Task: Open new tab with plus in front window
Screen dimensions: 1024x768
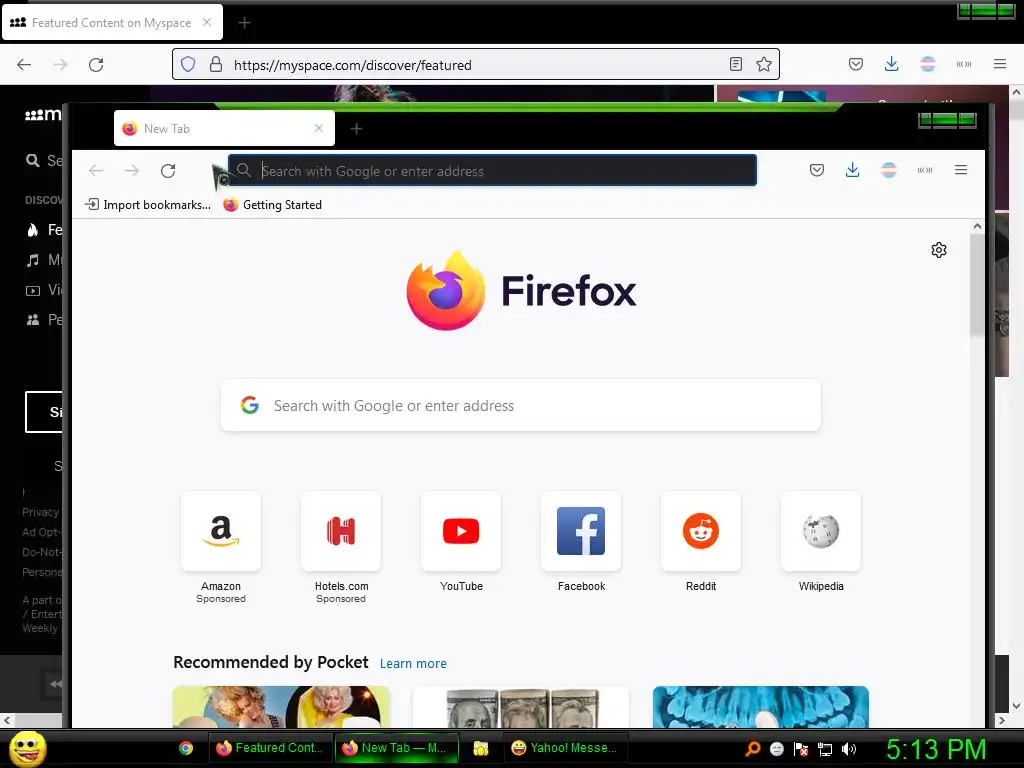Action: coord(356,129)
